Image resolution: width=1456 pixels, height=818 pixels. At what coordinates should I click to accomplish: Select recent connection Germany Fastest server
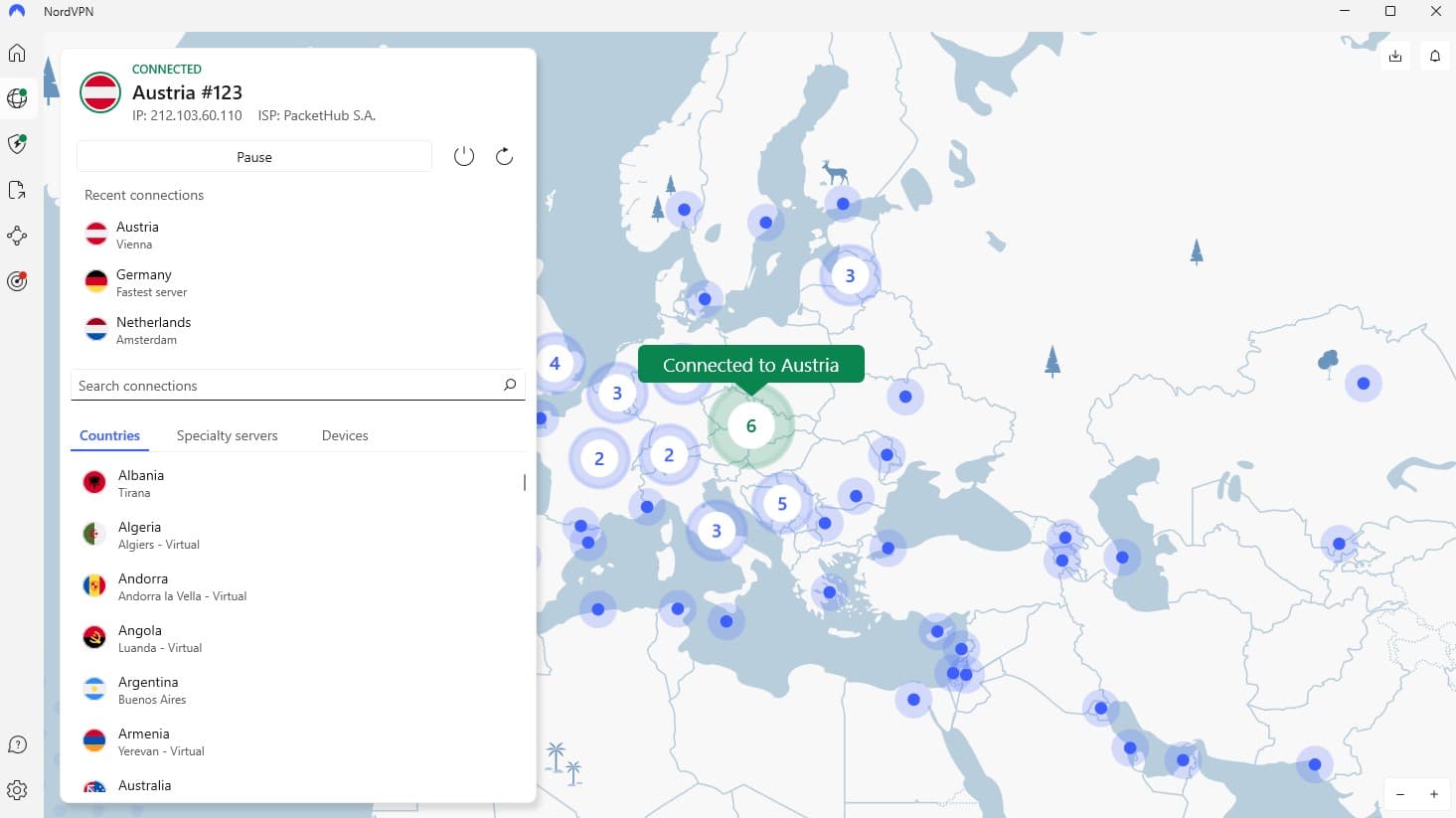(298, 282)
